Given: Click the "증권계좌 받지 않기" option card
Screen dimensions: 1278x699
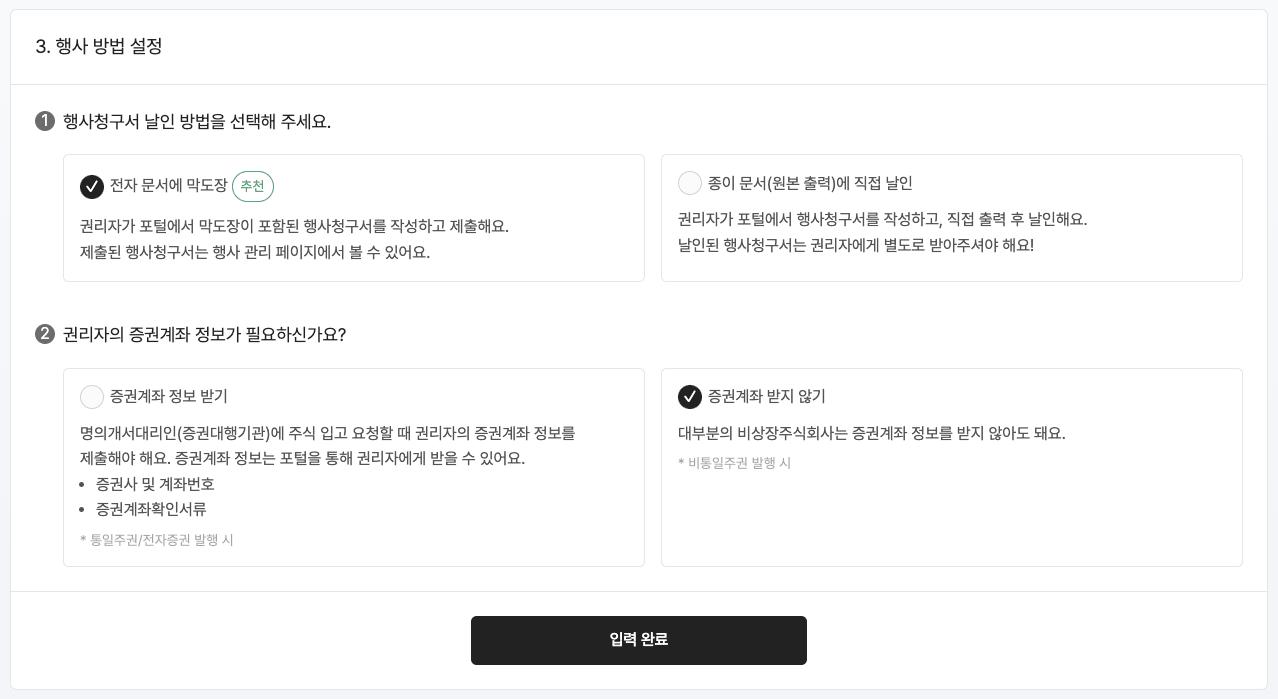Looking at the screenshot, I should pos(951,467).
